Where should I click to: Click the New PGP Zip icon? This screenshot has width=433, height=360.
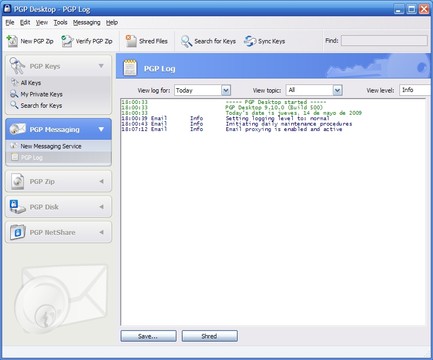(12, 41)
